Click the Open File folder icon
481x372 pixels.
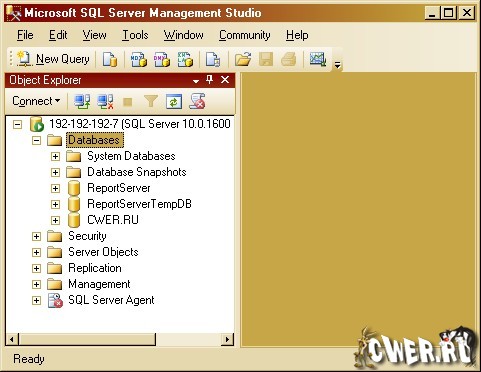243,59
